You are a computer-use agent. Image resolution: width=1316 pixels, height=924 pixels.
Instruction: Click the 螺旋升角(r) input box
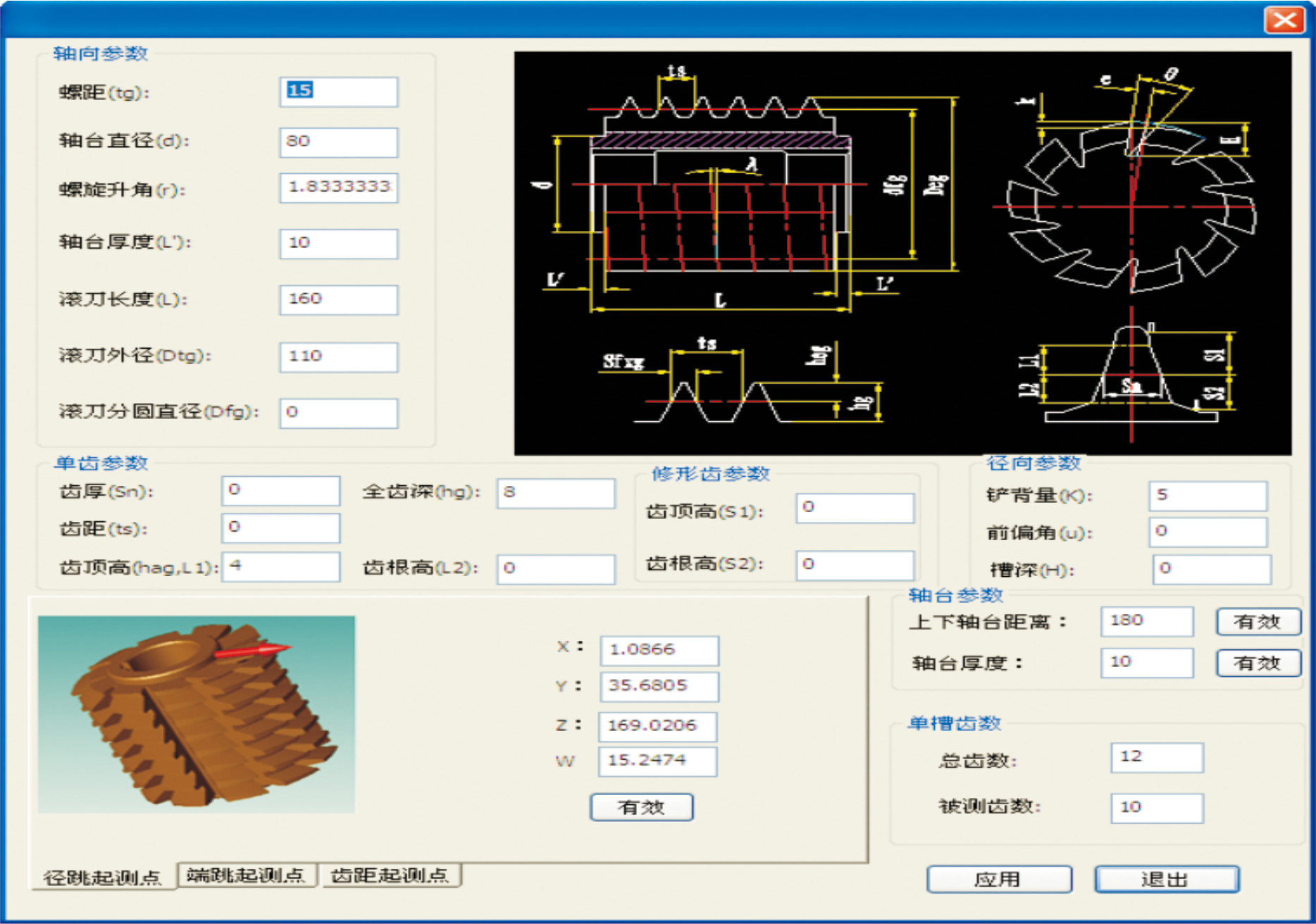(338, 188)
